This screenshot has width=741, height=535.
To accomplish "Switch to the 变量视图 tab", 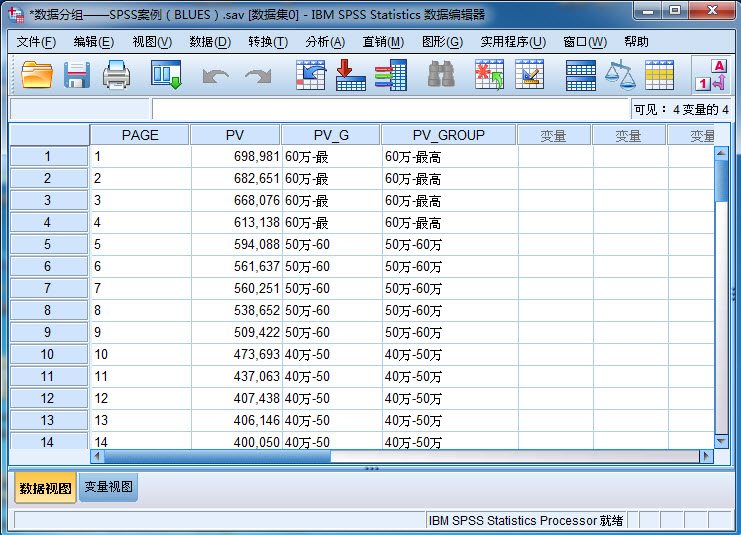I will coord(109,487).
